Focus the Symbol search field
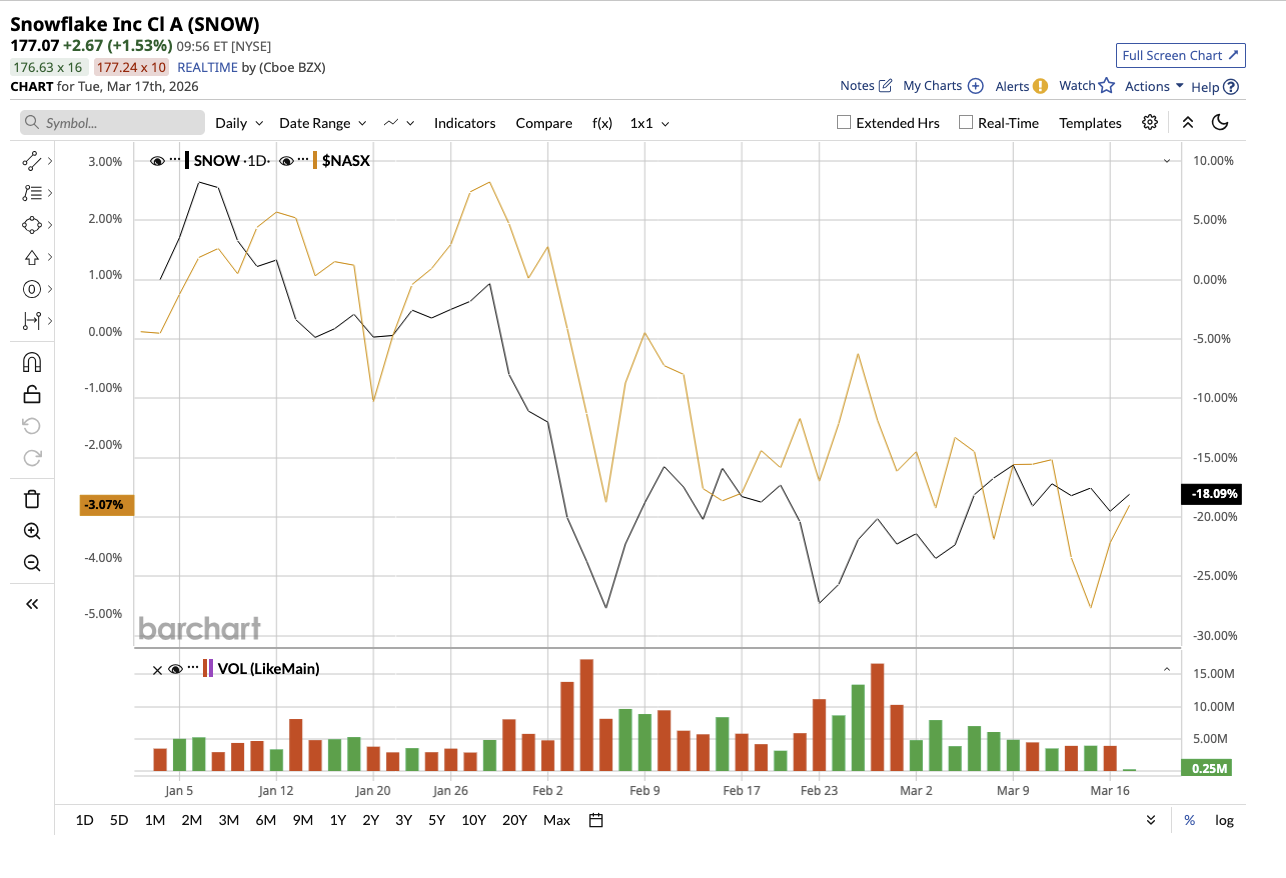The width and height of the screenshot is (1286, 878). [x=112, y=122]
